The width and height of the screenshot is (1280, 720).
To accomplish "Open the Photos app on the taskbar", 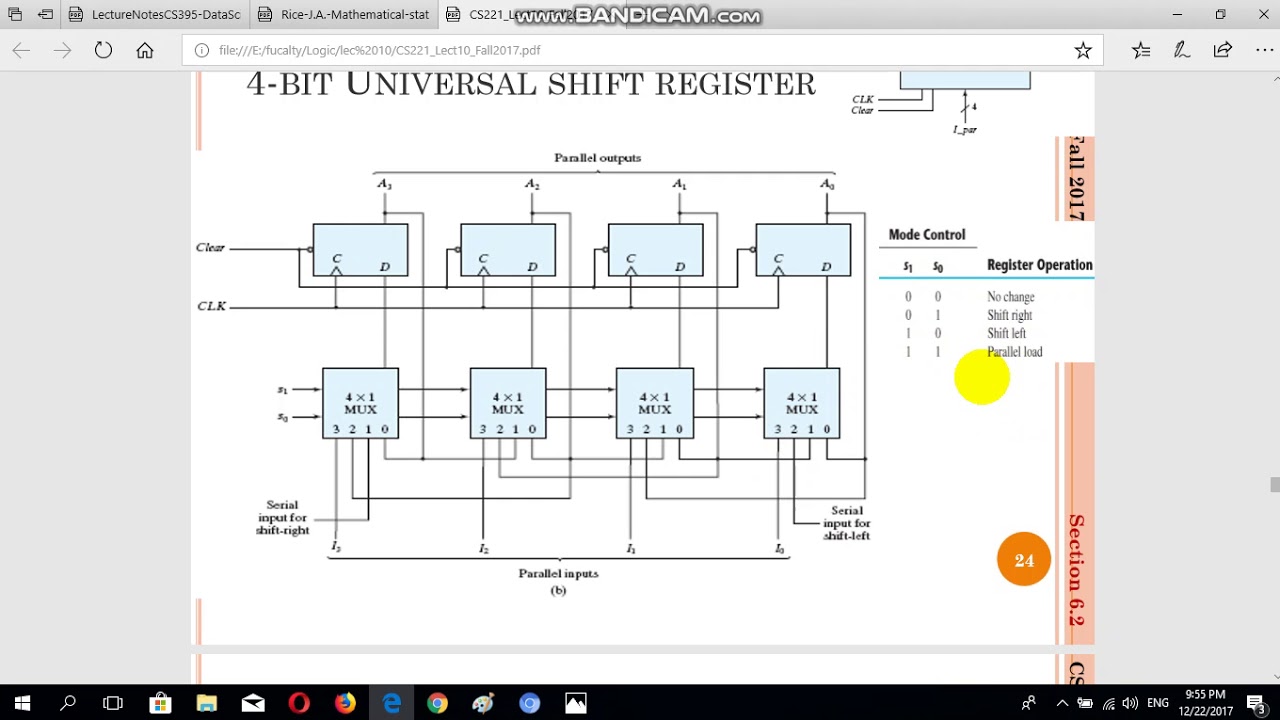I will pyautogui.click(x=576, y=703).
